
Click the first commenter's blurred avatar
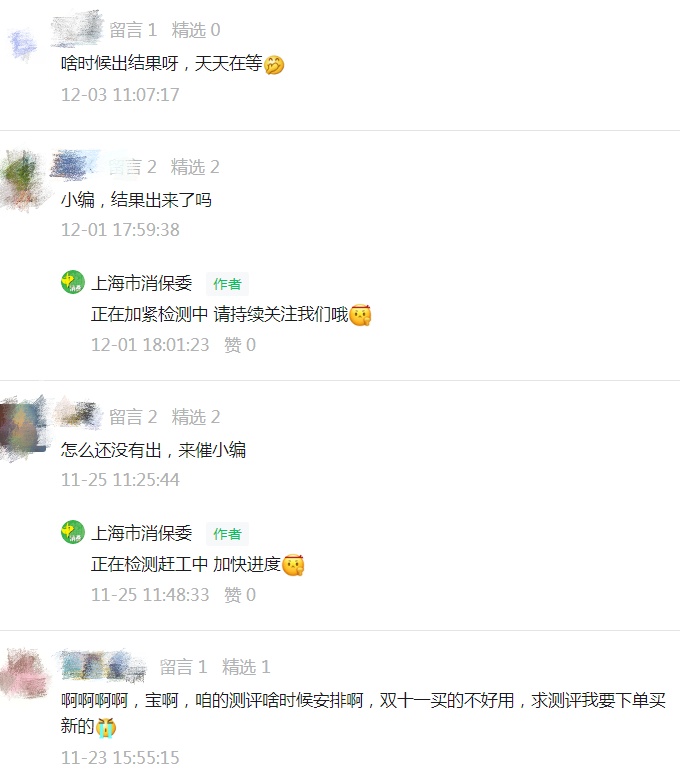click(22, 44)
